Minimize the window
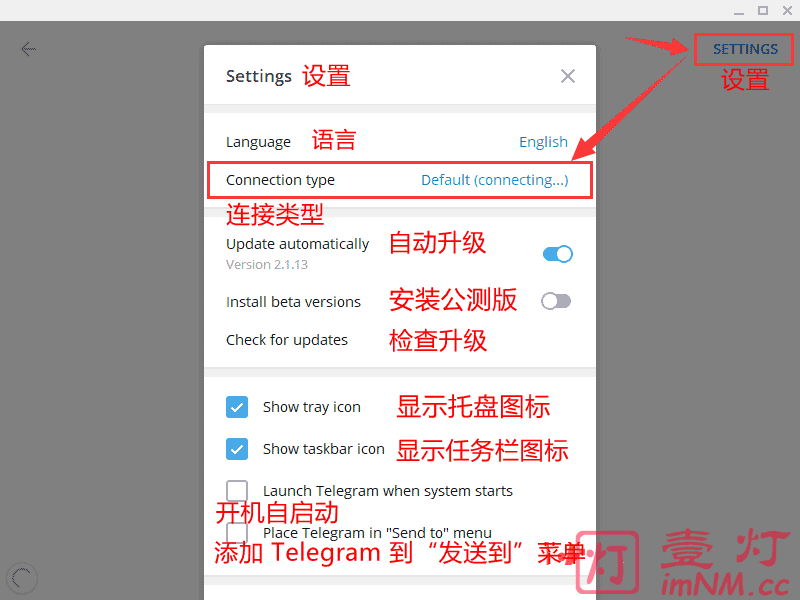Viewport: 800px width, 600px height. click(x=738, y=11)
